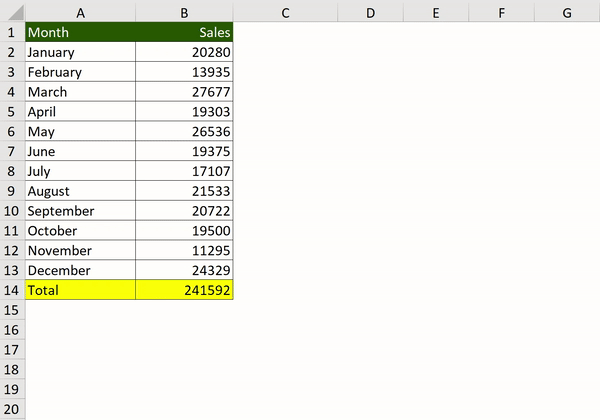Select column C header

point(285,13)
